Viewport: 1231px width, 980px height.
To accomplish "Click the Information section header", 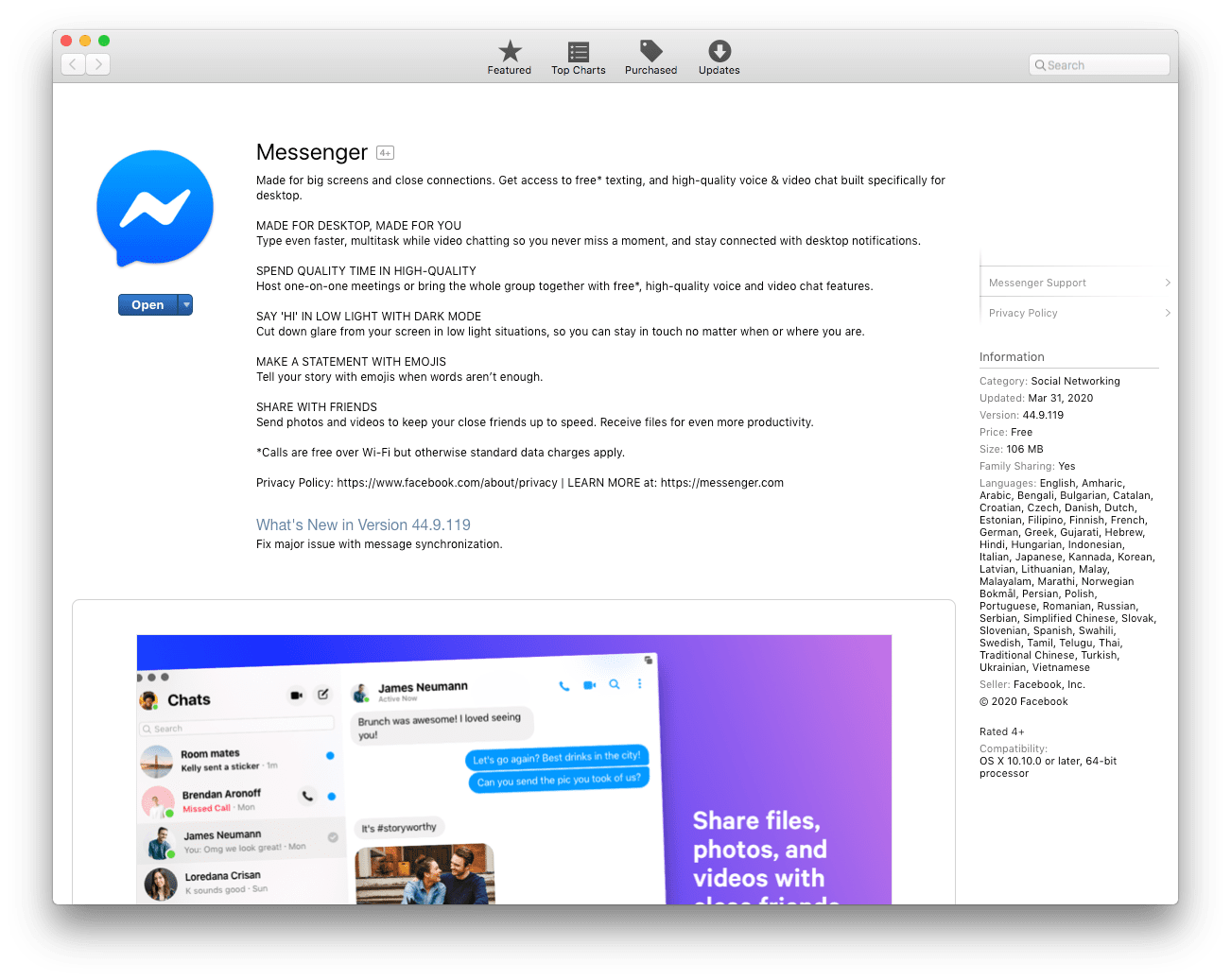I will tap(1012, 357).
